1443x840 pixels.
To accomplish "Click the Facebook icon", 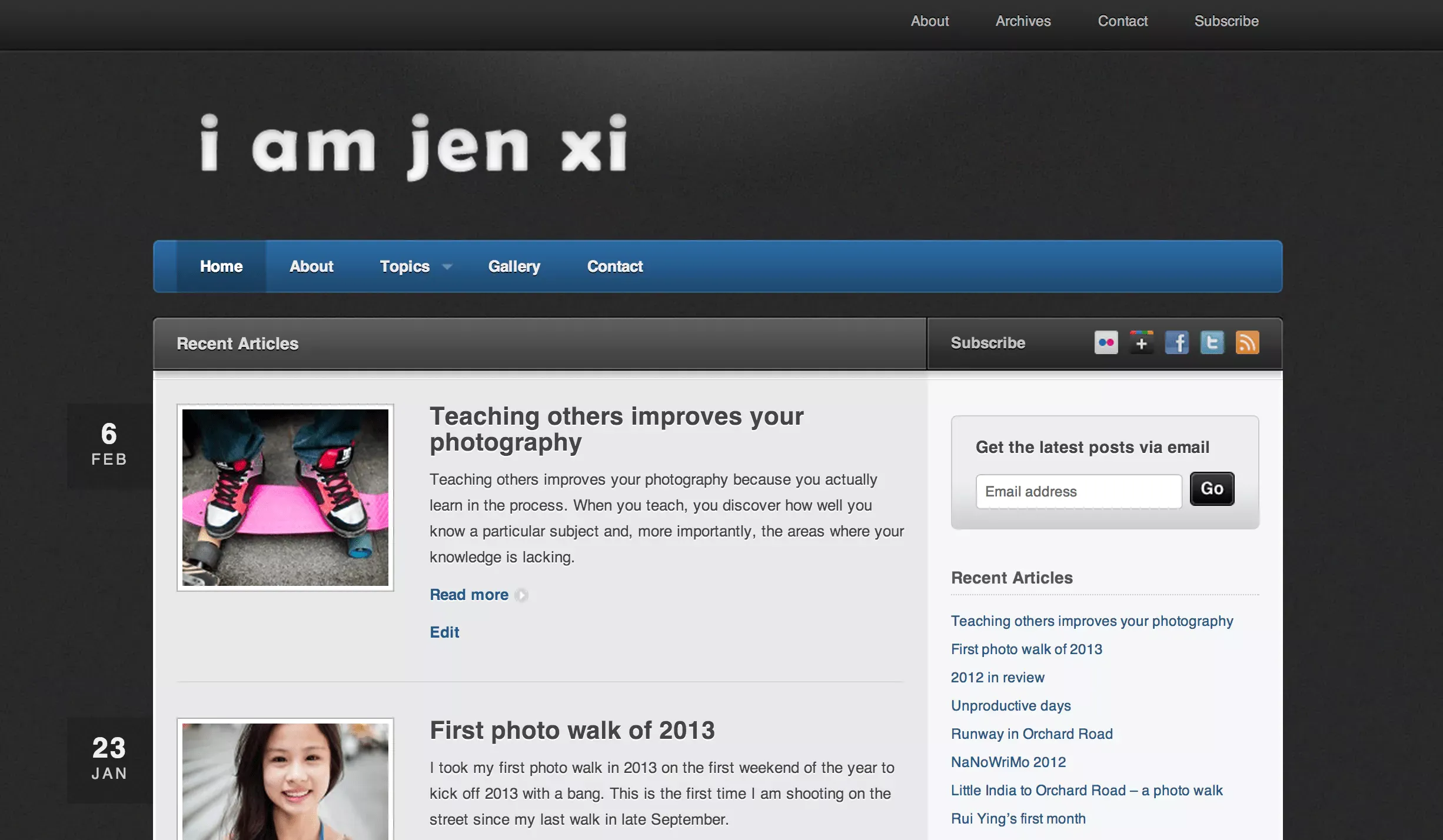I will [1176, 342].
